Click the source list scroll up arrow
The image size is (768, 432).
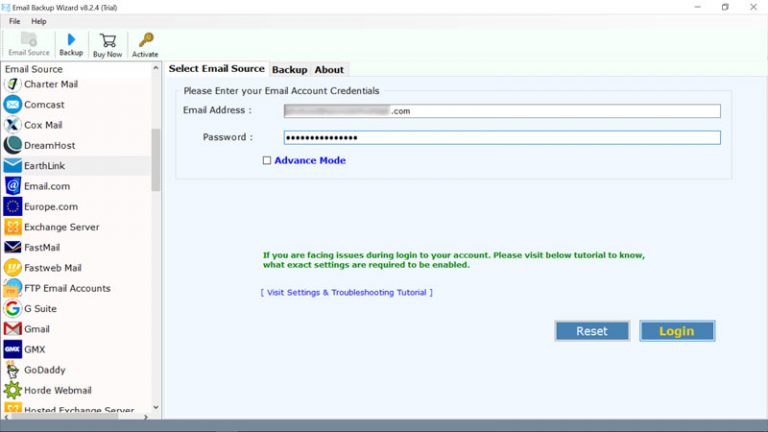tap(156, 68)
